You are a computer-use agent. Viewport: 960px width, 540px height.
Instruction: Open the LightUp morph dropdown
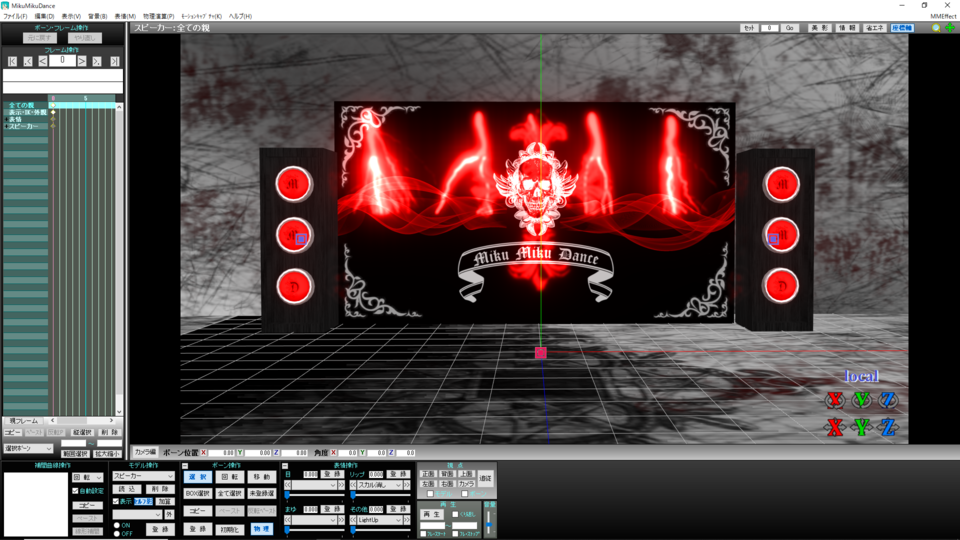pyautogui.click(x=380, y=520)
